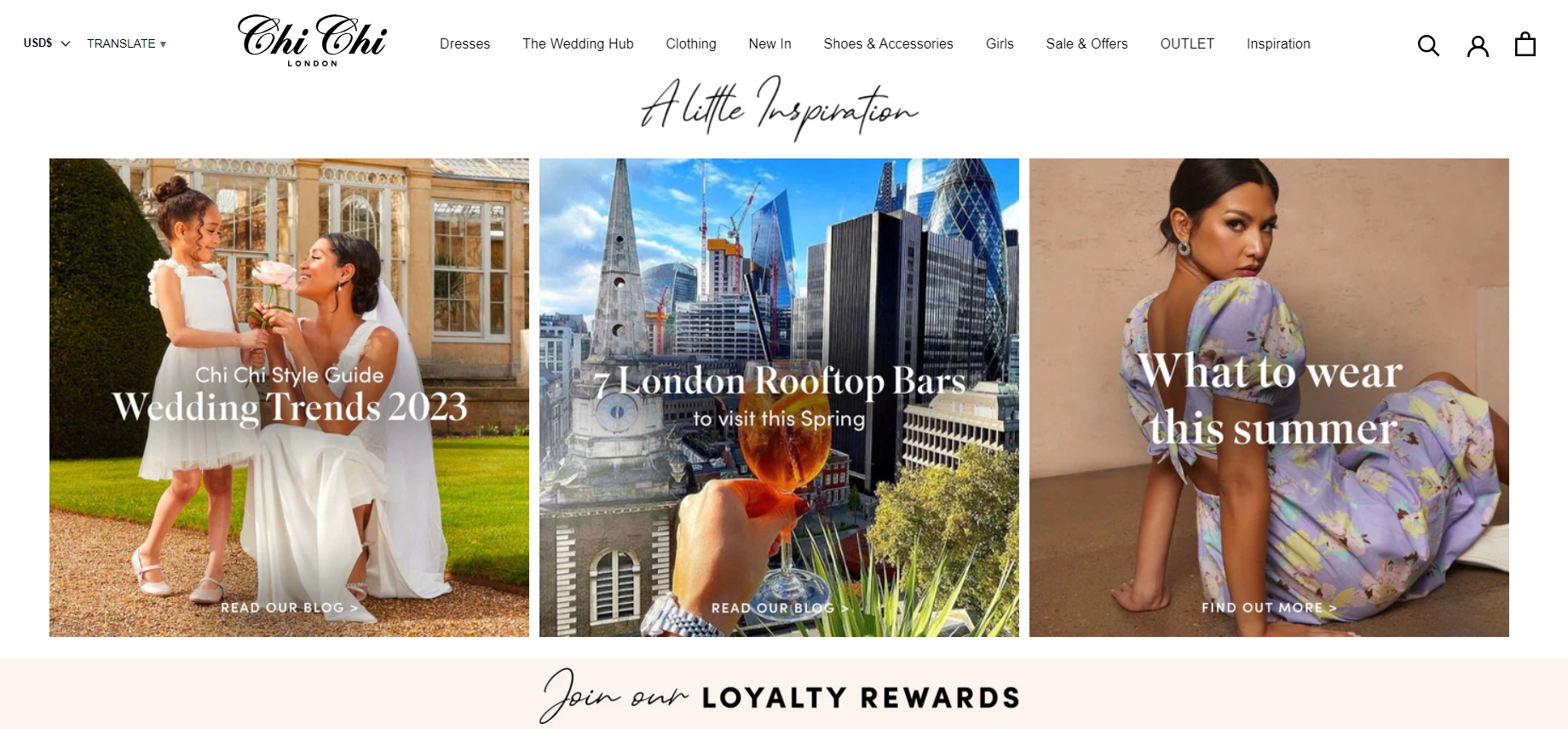
Task: Open the Inspiration menu
Action: coord(1278,43)
